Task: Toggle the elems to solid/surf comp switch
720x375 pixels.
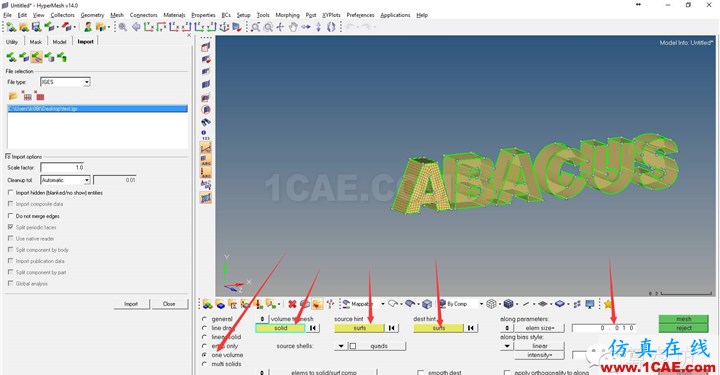Action: (x=262, y=372)
